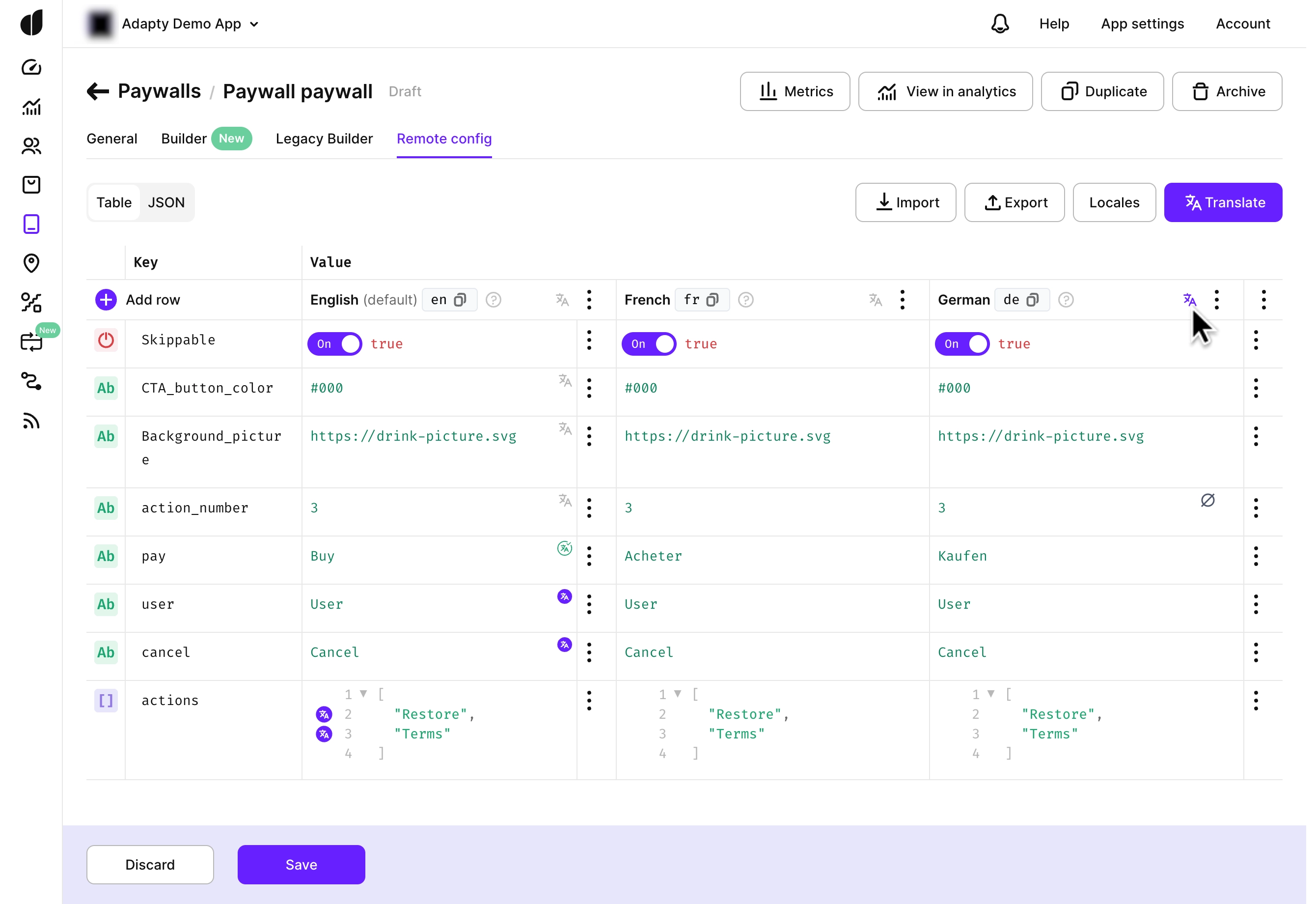Open the French column three-dot menu
1316x904 pixels.
[903, 300]
